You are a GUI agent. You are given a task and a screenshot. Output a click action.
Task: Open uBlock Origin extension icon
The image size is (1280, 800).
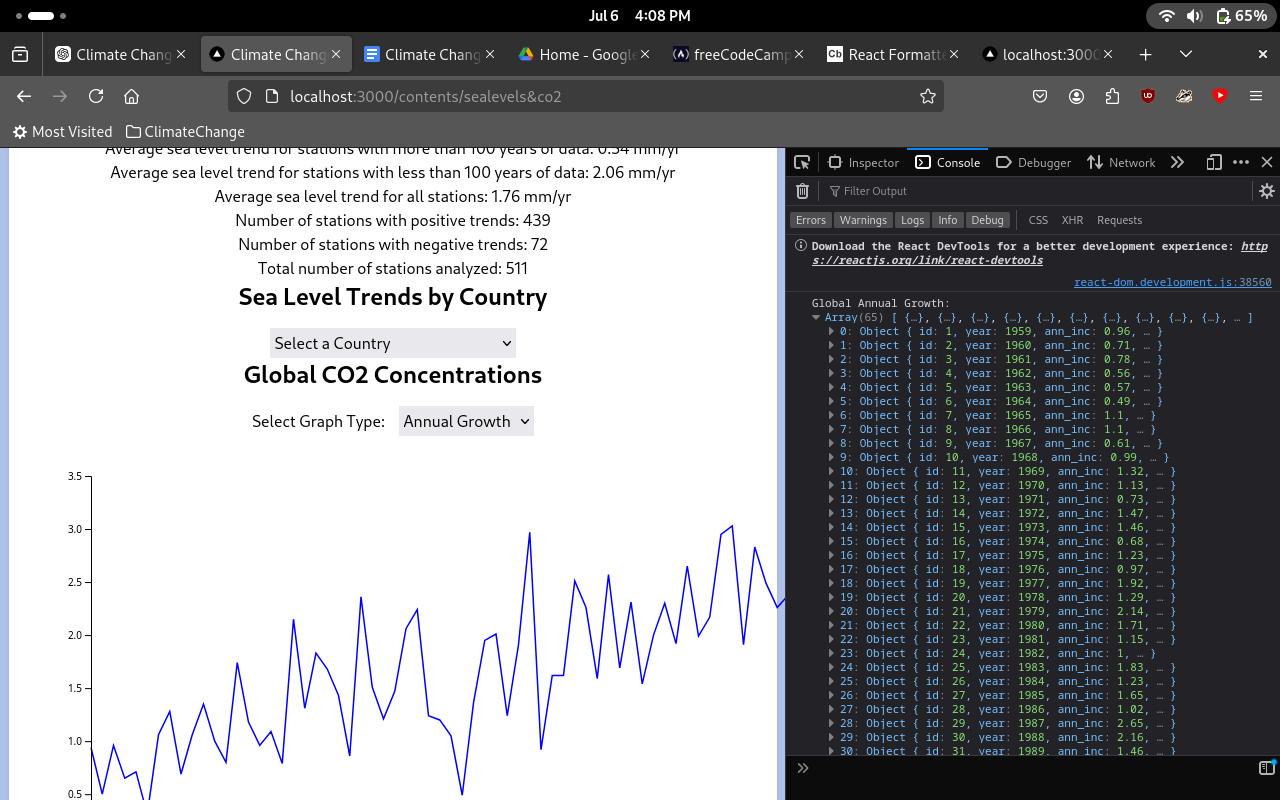tap(1148, 96)
